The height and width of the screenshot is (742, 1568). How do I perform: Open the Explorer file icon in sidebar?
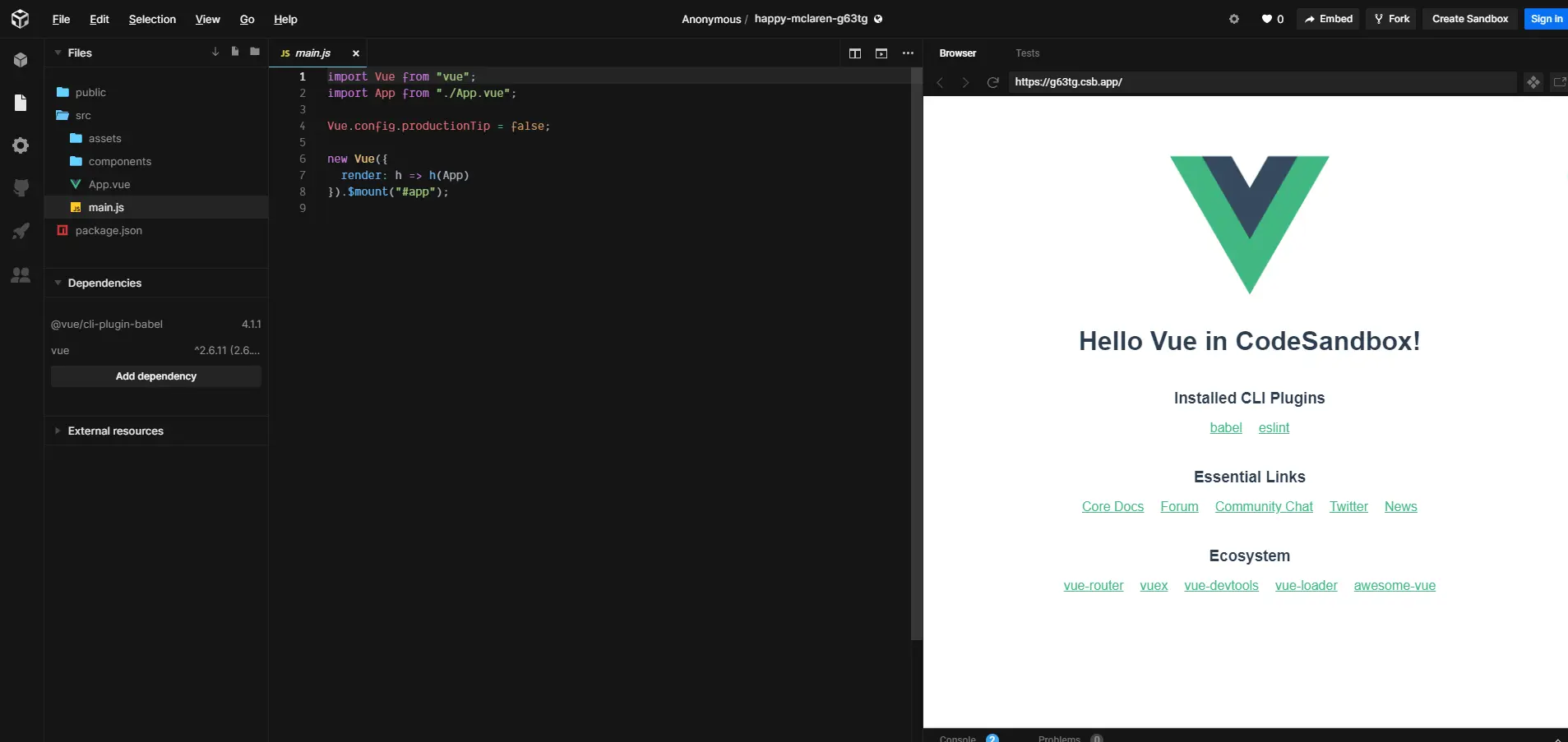pyautogui.click(x=21, y=103)
